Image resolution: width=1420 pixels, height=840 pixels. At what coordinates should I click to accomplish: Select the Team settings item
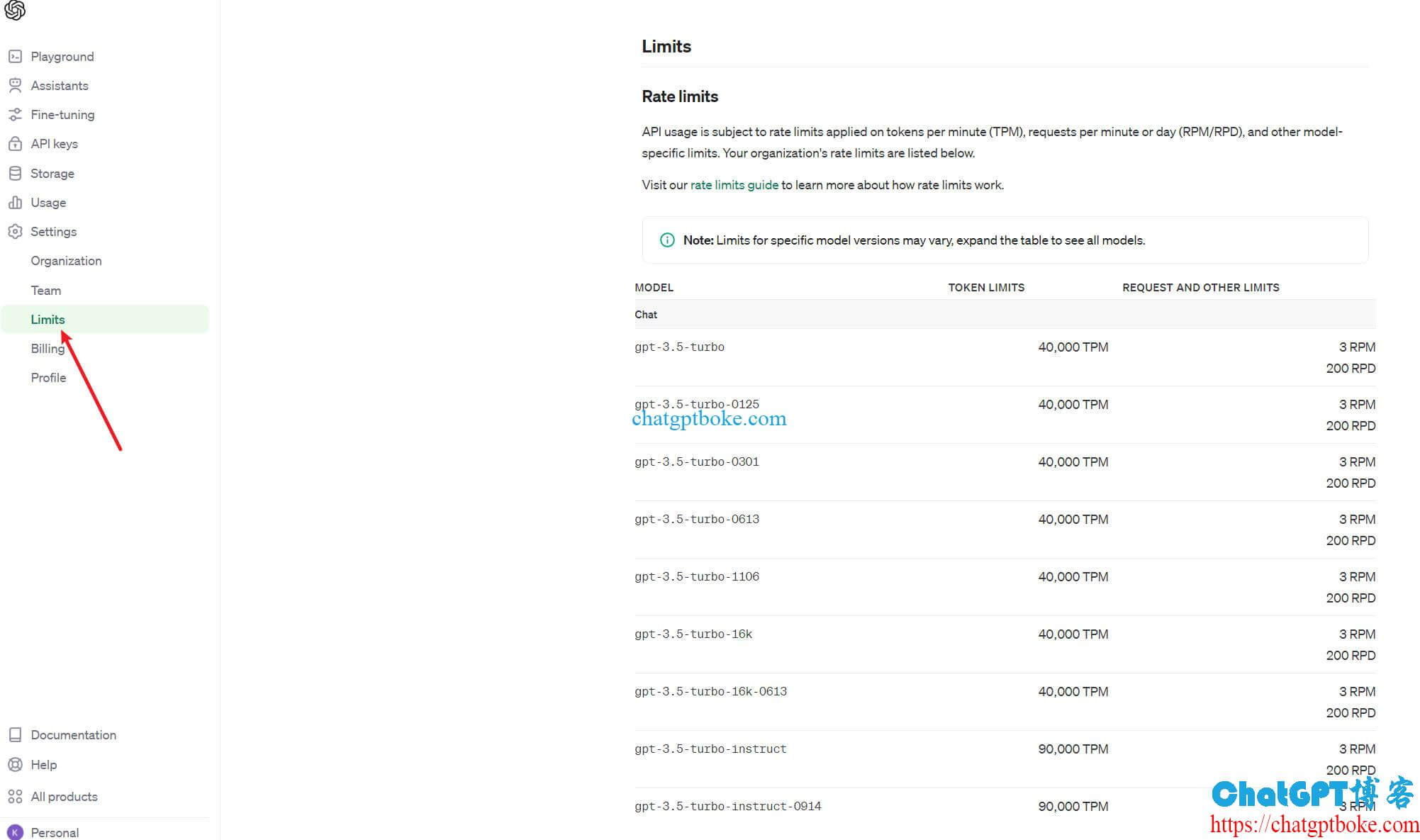pos(45,290)
